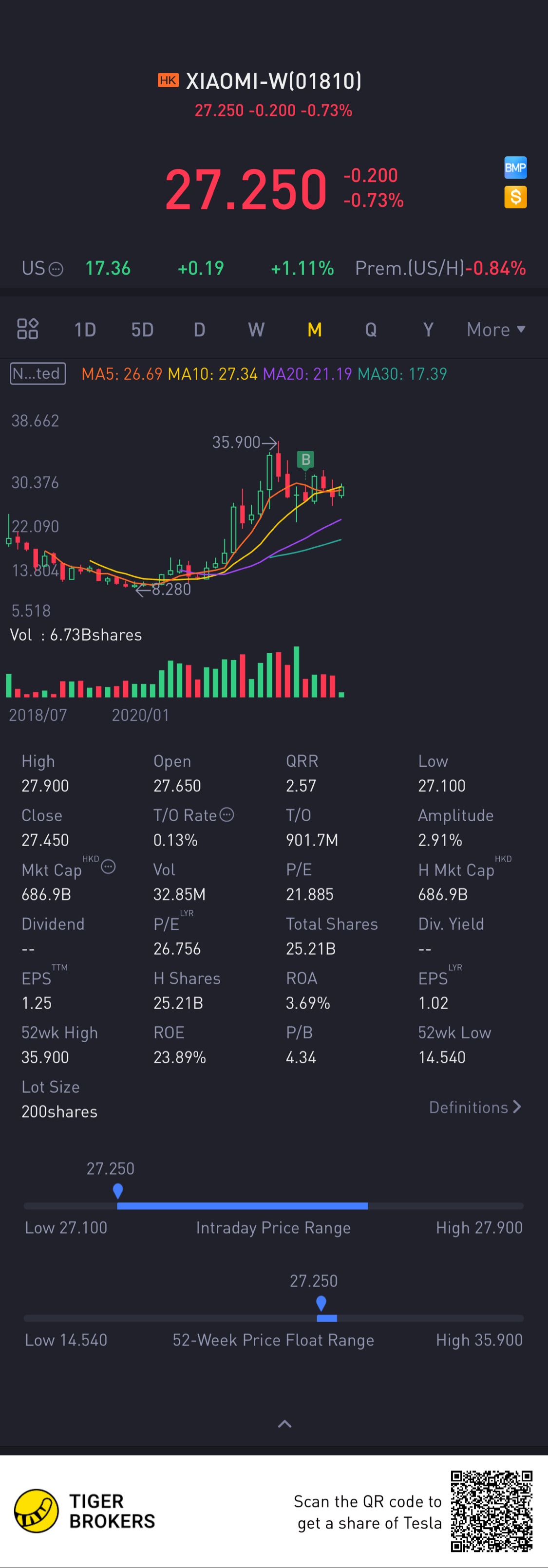Select the Q quarterly chart tab
Screen dimensions: 548x1568
371,330
